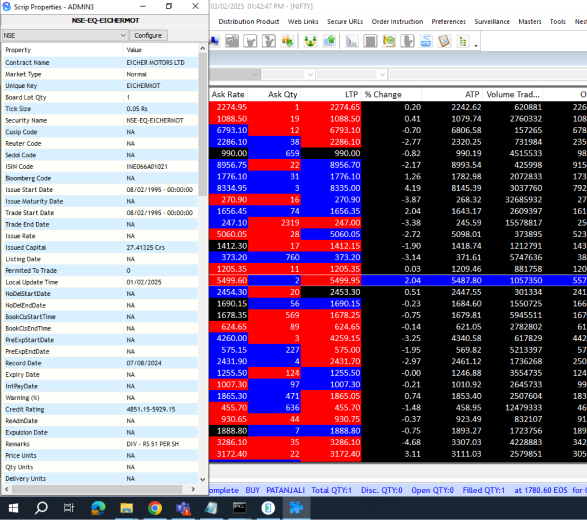Screen dimensions: 587x520
Task: Click the Ask Rate cell 8334.95
Action: tap(228, 188)
